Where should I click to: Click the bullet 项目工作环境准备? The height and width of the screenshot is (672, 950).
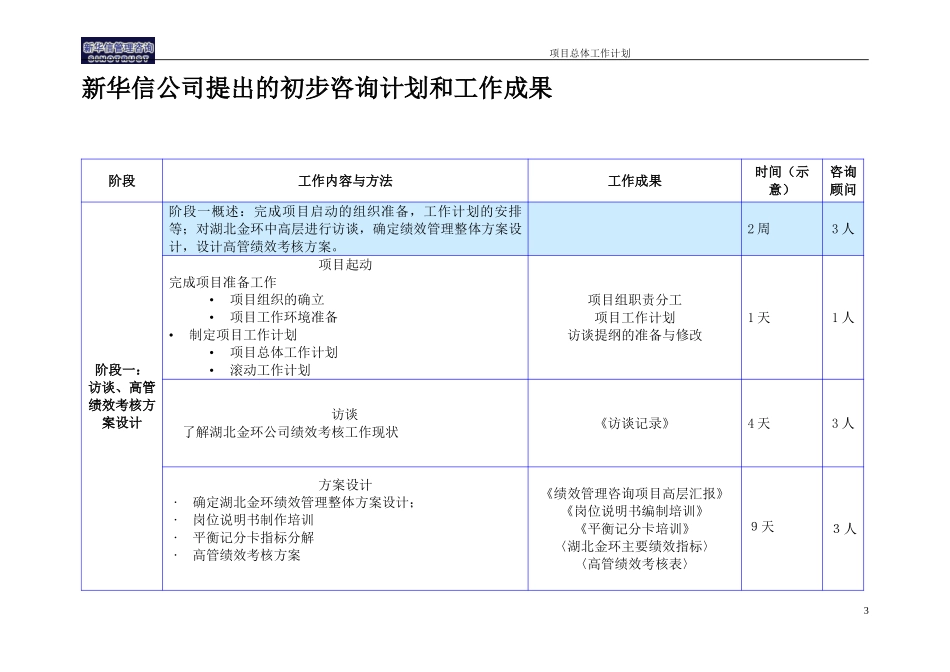(284, 318)
